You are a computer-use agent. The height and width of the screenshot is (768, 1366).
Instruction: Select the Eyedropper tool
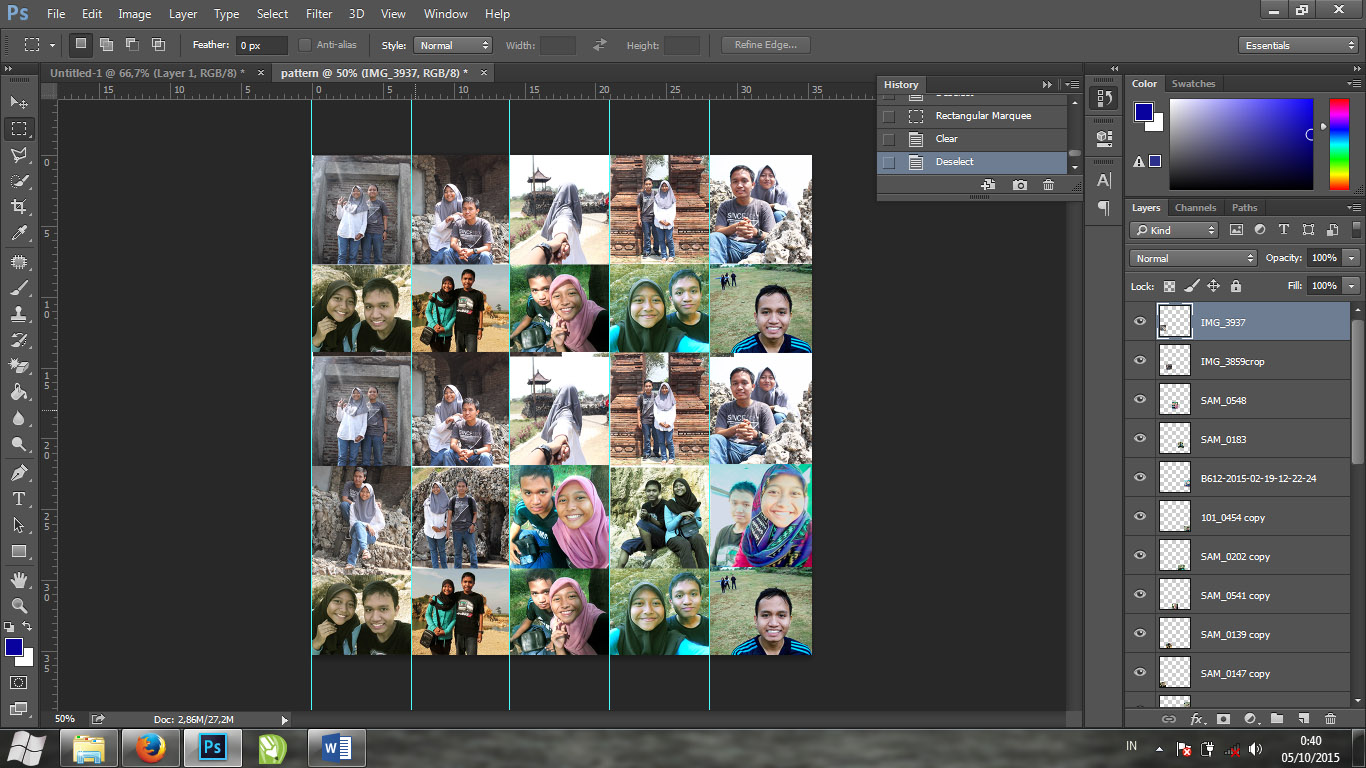coord(19,234)
